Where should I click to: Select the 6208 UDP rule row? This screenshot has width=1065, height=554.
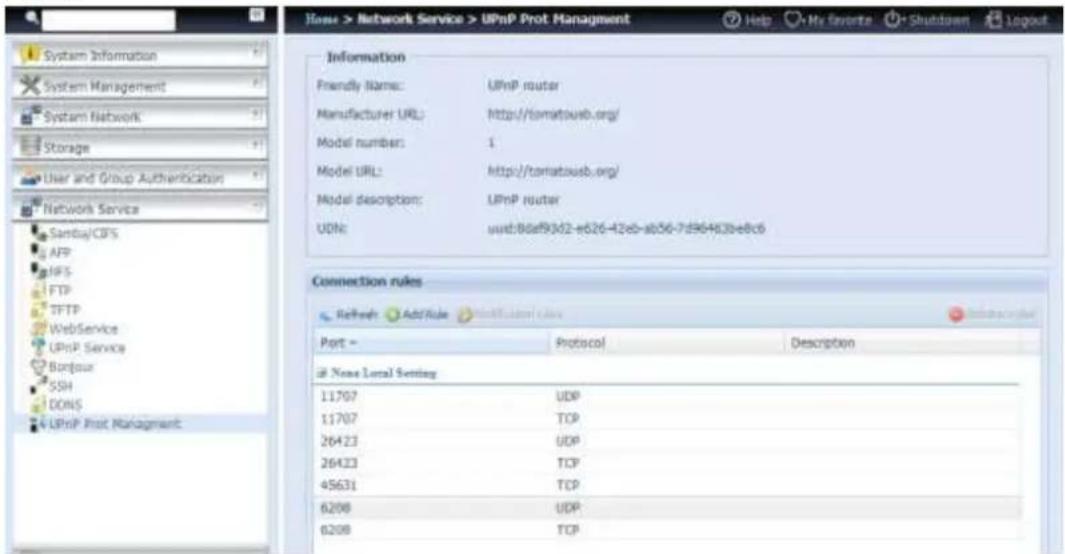pos(668,507)
